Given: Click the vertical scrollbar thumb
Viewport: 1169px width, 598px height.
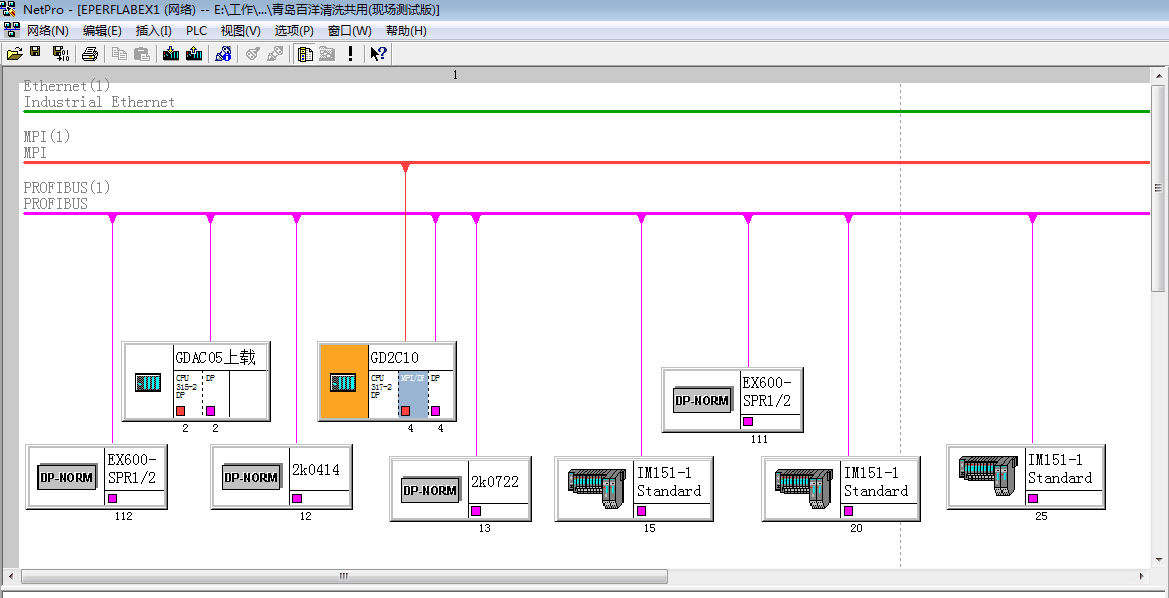Looking at the screenshot, I should (1158, 188).
